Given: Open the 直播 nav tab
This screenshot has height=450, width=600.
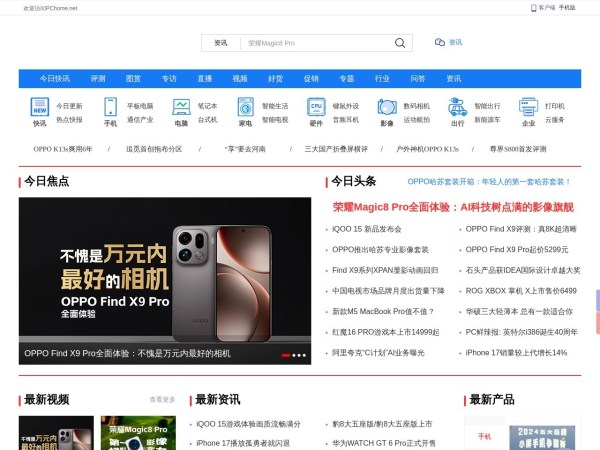Looking at the screenshot, I should click(x=204, y=78).
